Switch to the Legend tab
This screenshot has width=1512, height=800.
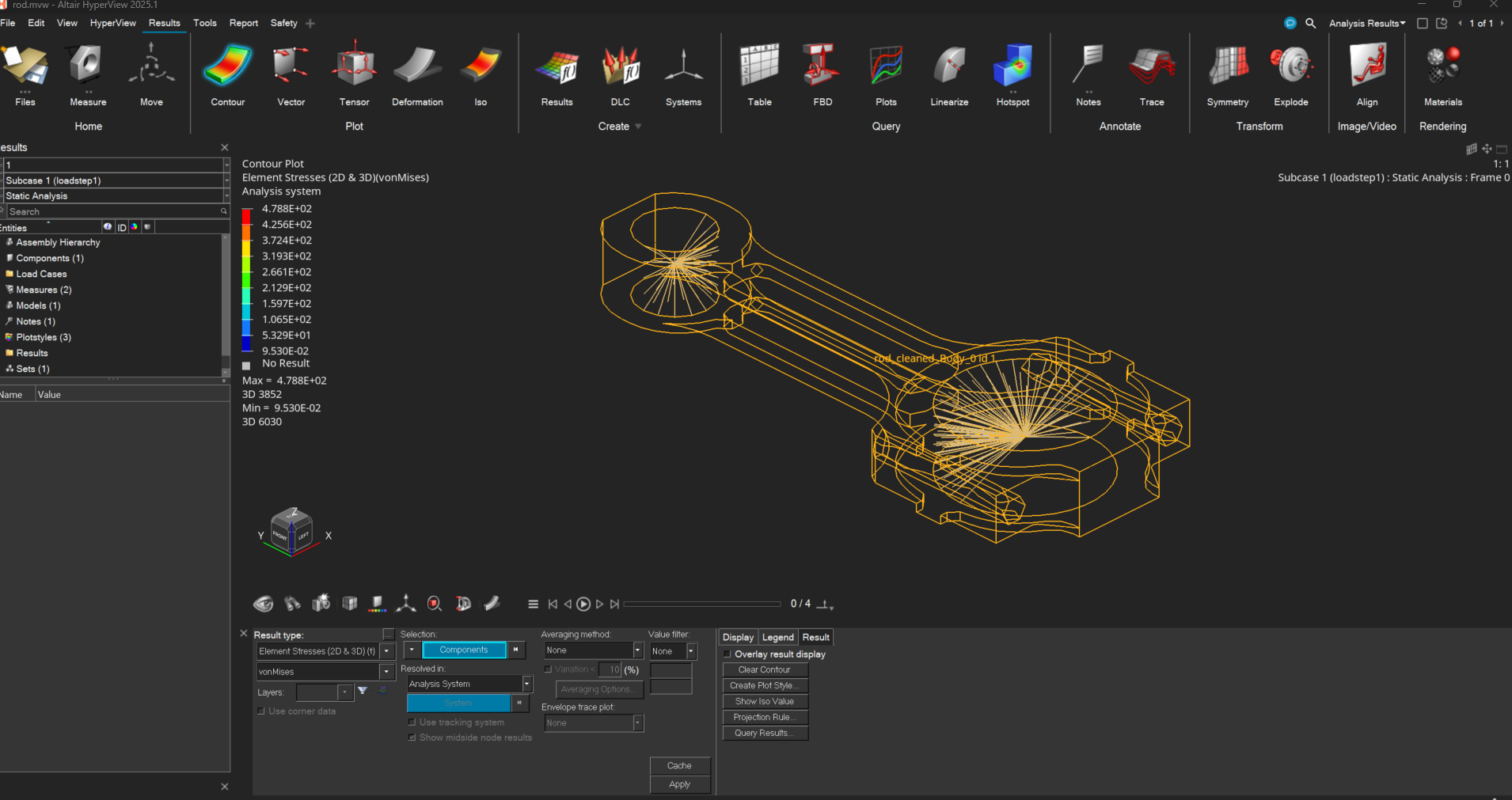point(777,638)
